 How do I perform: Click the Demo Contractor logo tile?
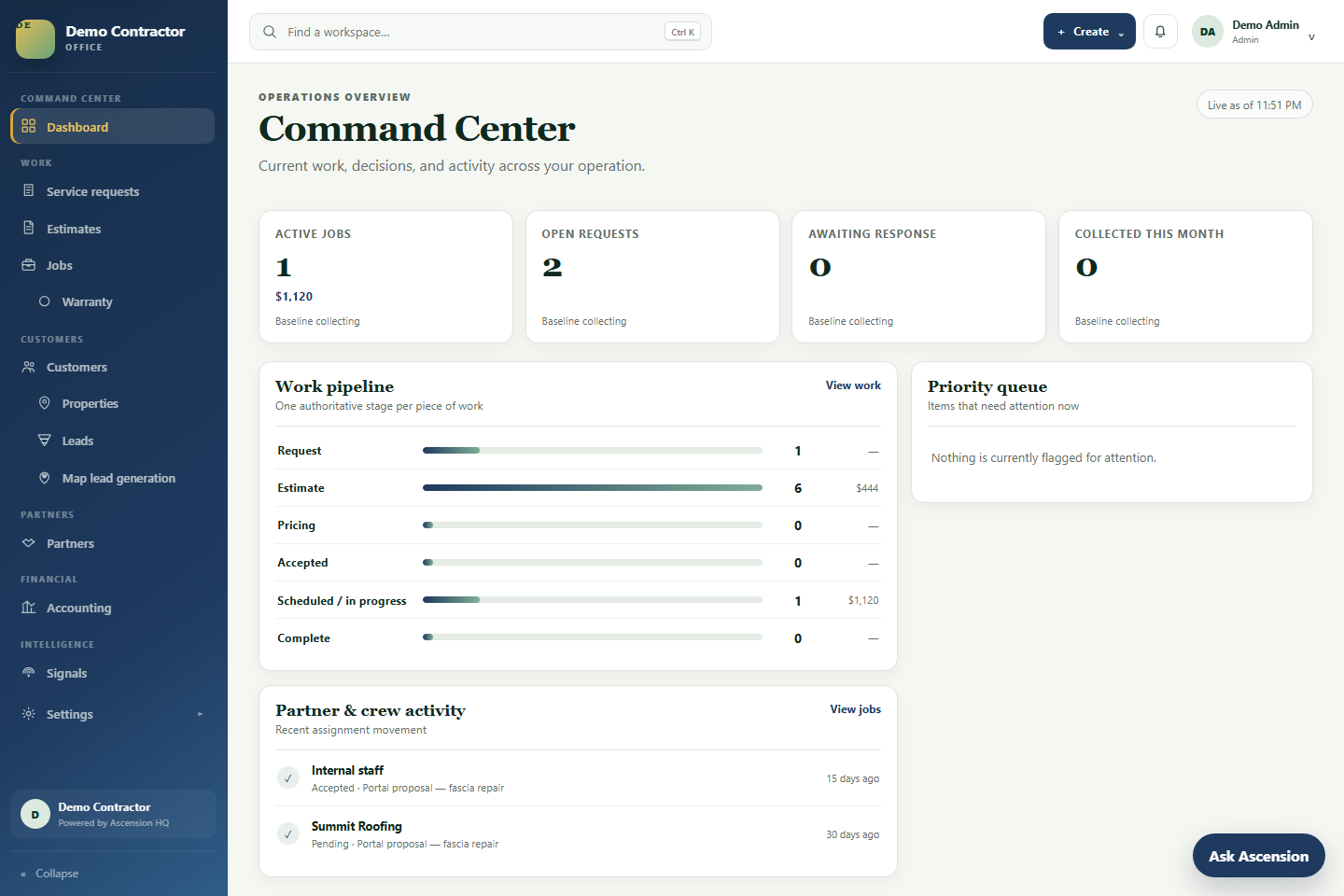click(x=35, y=38)
